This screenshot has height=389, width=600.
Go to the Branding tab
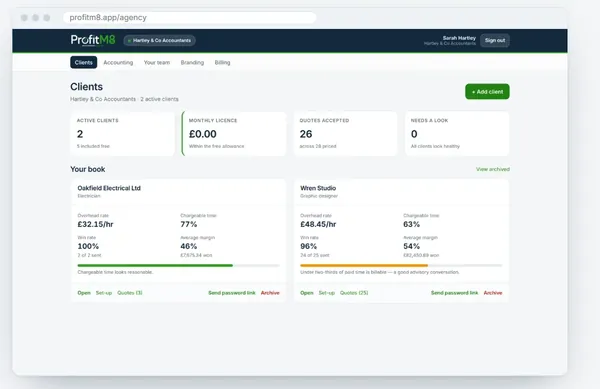point(192,62)
